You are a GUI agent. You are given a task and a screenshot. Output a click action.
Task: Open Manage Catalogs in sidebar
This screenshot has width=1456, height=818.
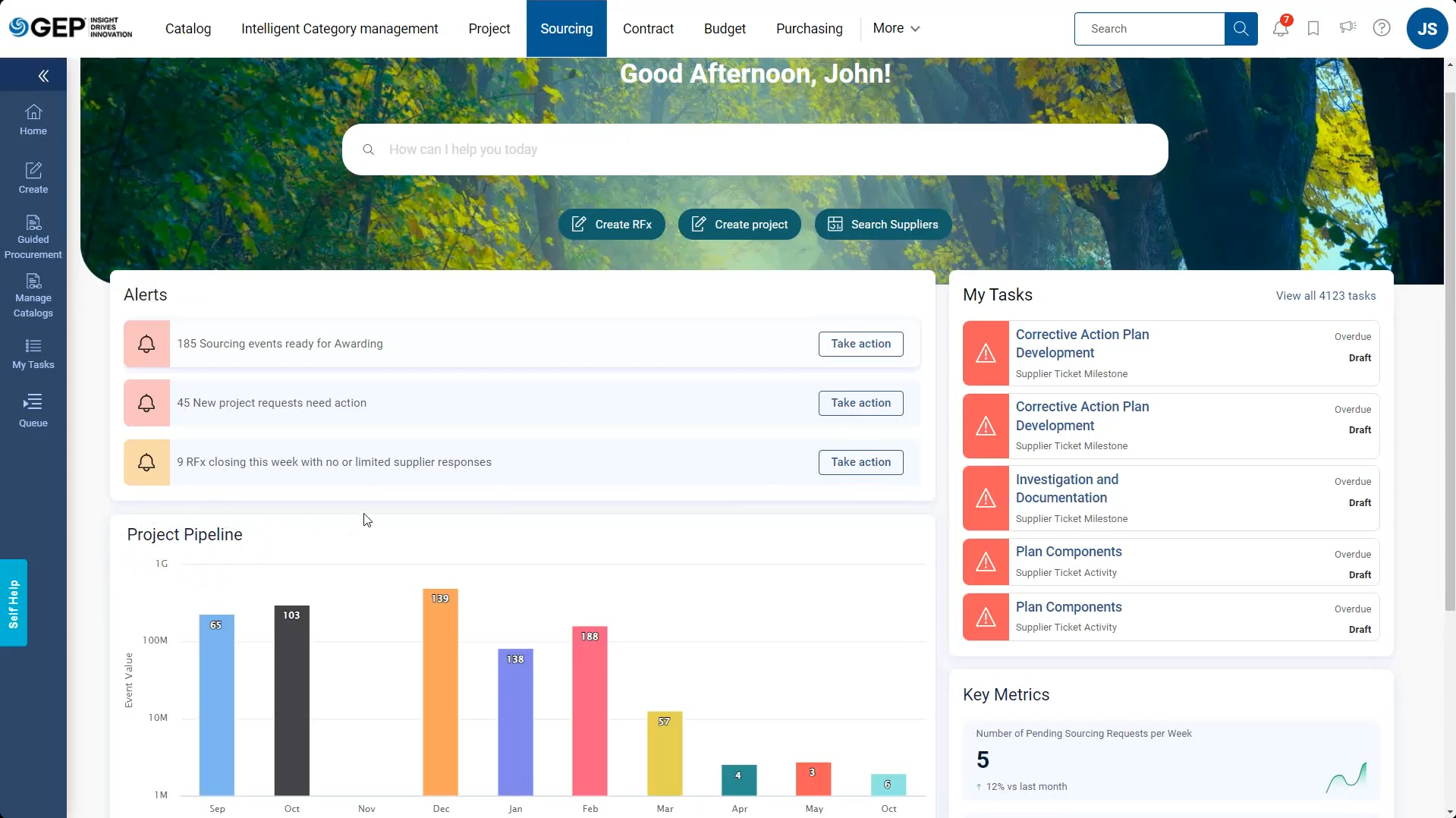pyautogui.click(x=33, y=296)
